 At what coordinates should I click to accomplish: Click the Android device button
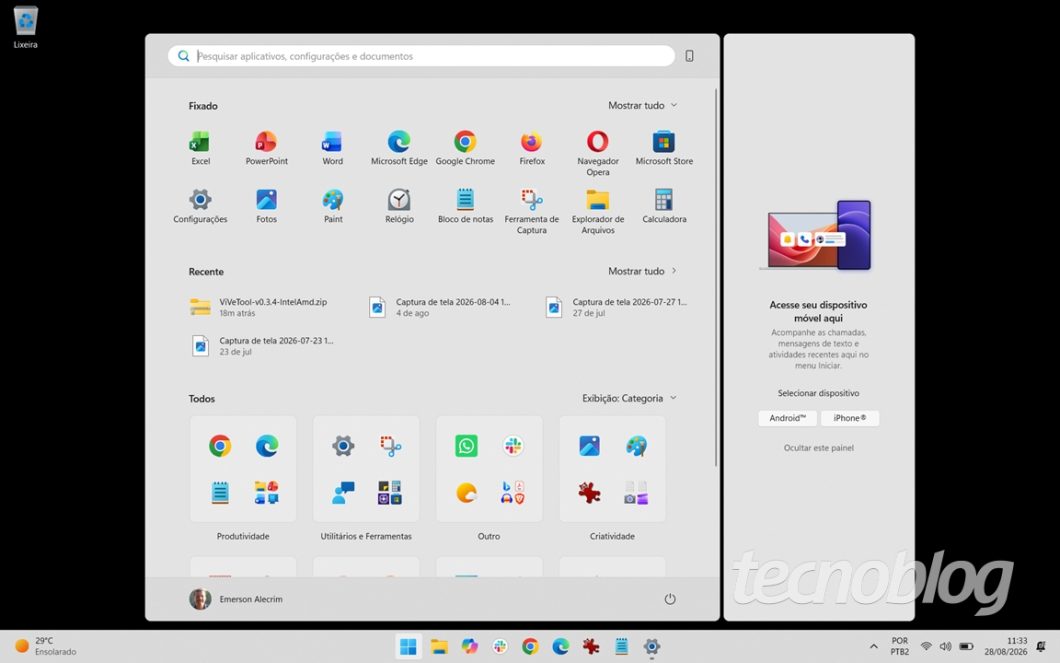788,418
